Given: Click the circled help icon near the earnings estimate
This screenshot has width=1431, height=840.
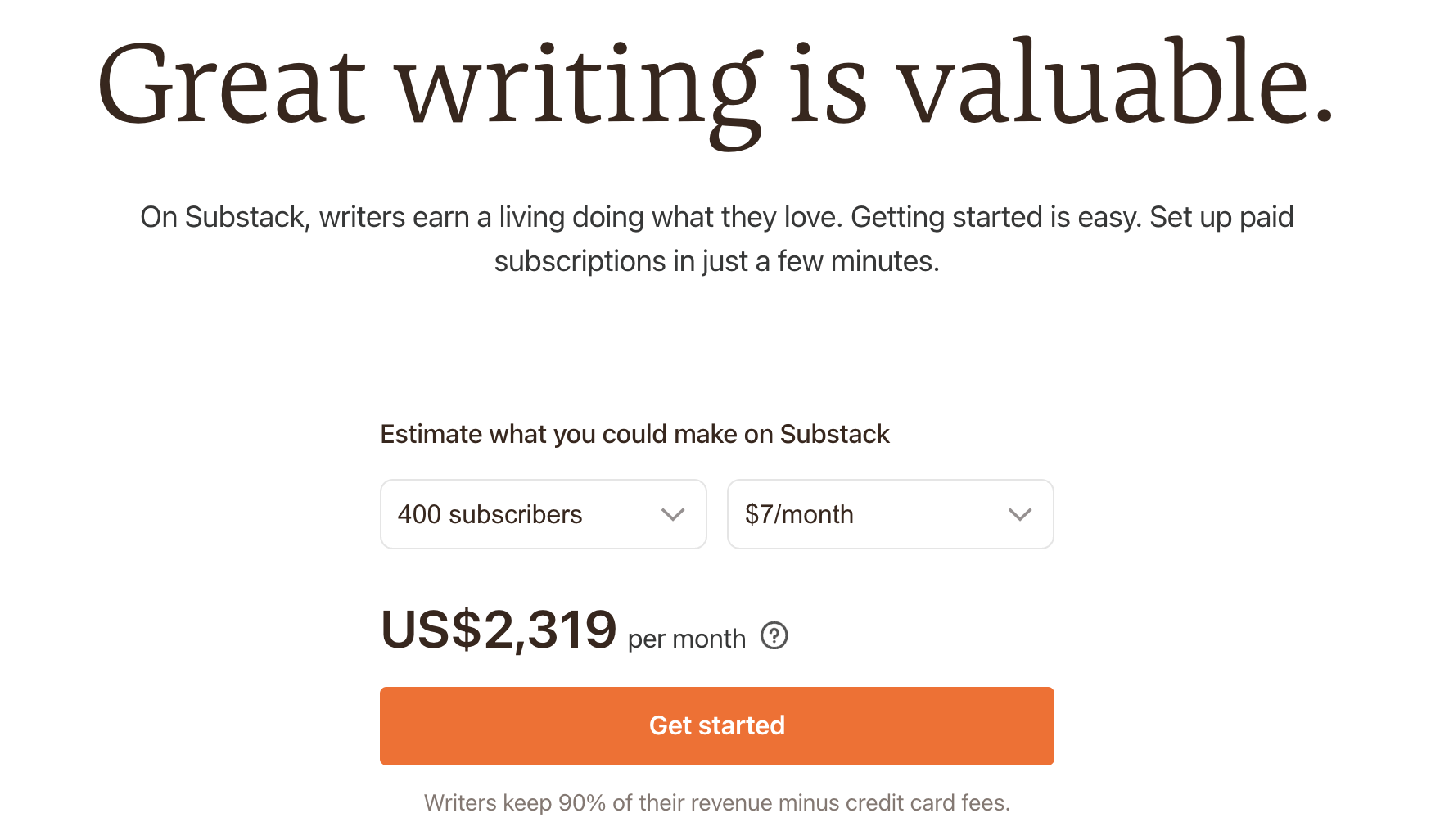Looking at the screenshot, I should coord(774,635).
